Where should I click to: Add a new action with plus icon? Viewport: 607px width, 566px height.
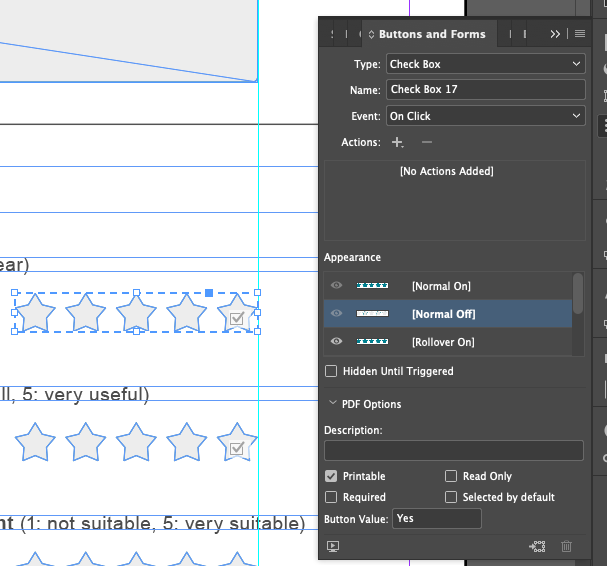point(397,143)
